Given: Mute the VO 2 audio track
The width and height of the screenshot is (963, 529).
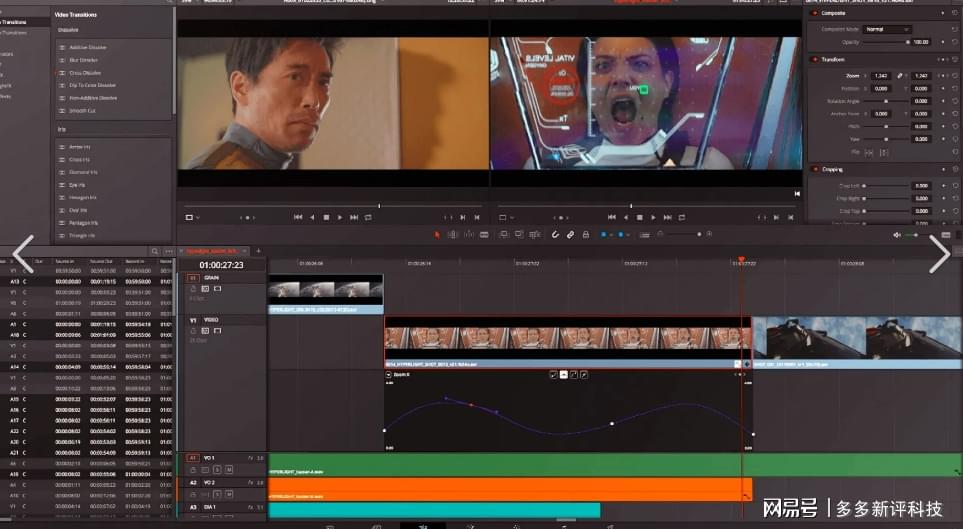Looking at the screenshot, I should [229, 494].
